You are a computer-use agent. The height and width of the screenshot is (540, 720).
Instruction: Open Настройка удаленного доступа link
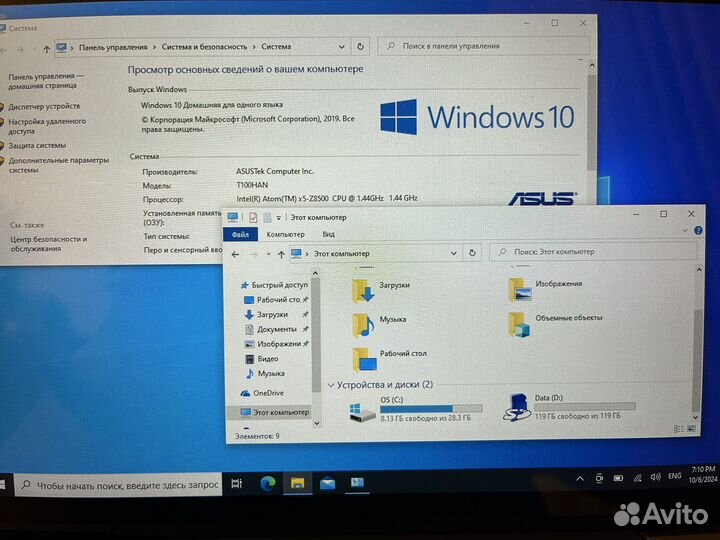[47, 126]
